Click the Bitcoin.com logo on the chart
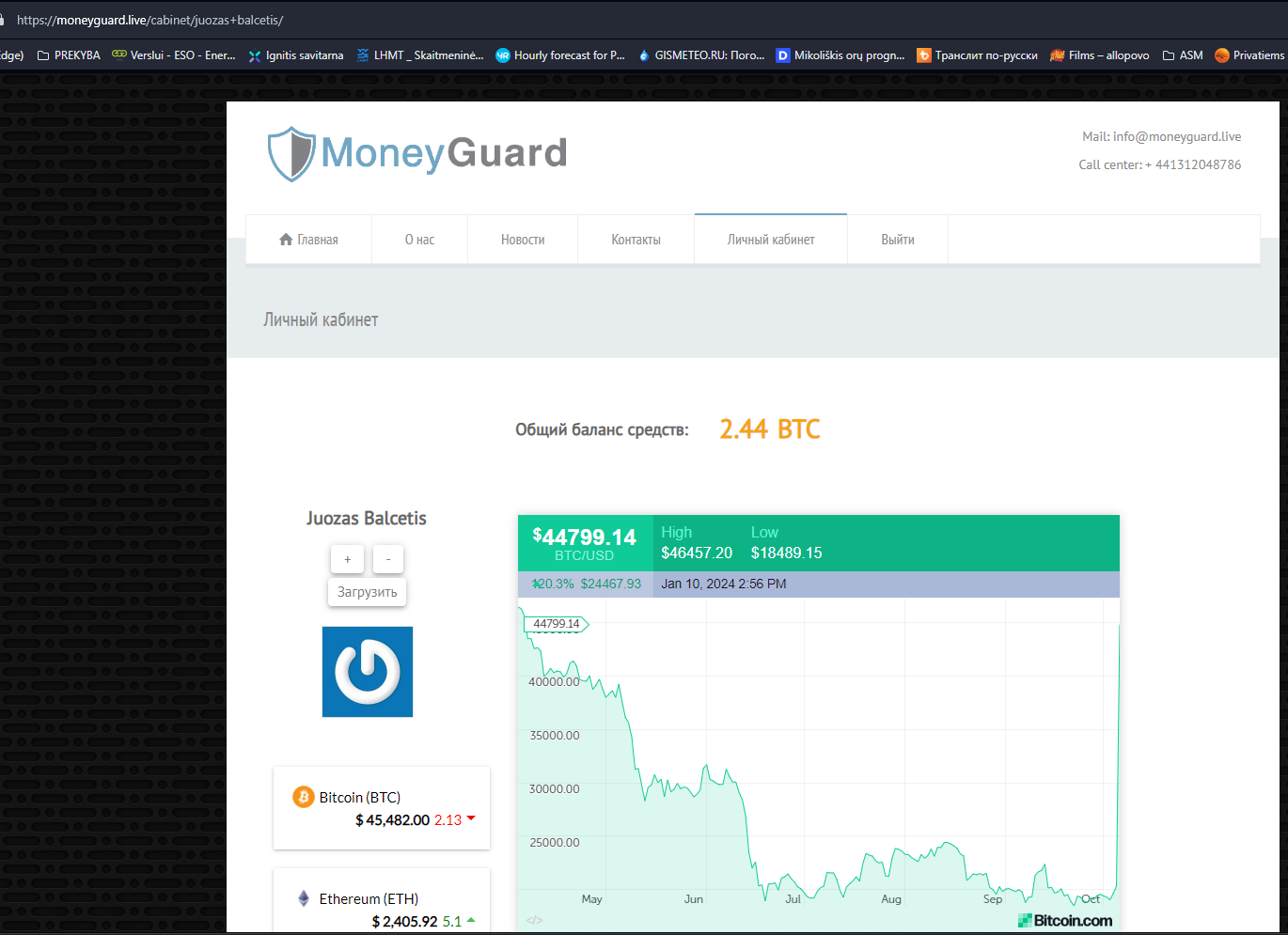Image resolution: width=1288 pixels, height=935 pixels. [x=1066, y=919]
